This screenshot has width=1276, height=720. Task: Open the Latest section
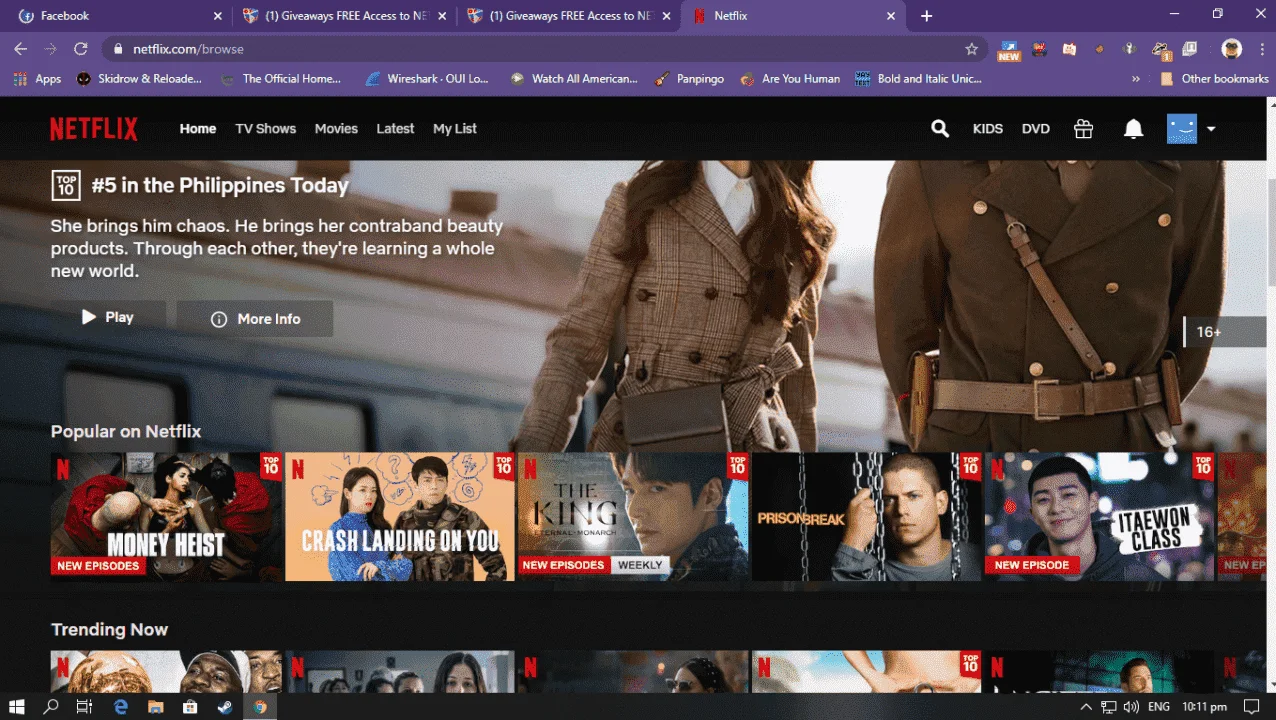[395, 128]
